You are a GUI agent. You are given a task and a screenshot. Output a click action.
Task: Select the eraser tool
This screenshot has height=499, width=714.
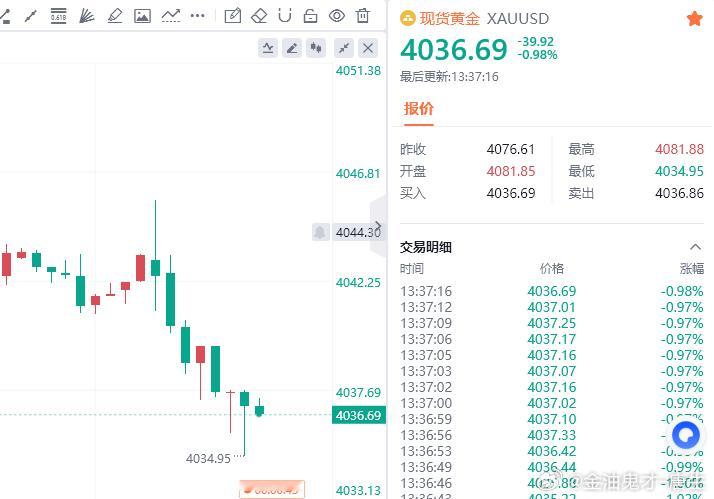(259, 16)
